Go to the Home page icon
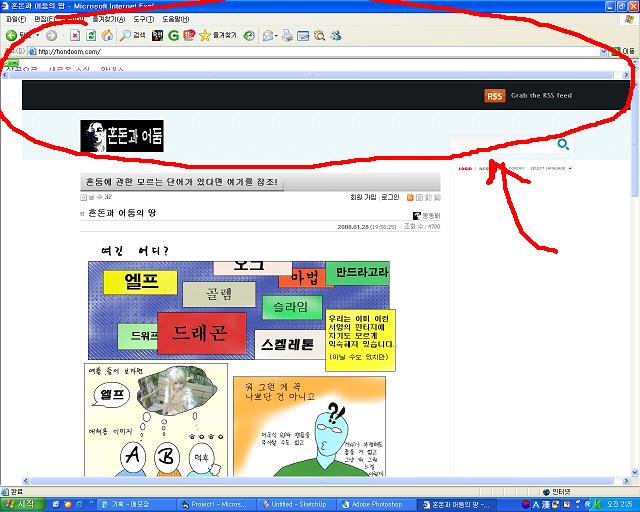This screenshot has width=640, height=512. click(107, 36)
